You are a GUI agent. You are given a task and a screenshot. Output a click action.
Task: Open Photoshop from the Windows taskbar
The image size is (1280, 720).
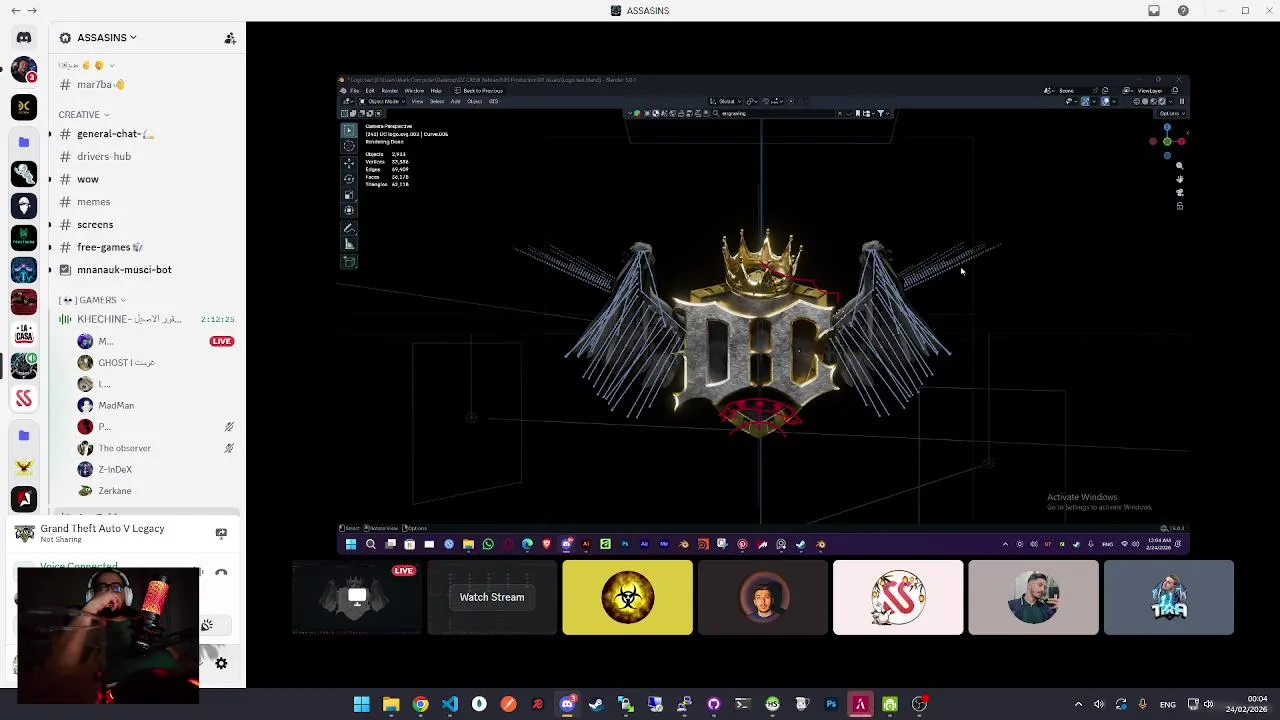pyautogui.click(x=831, y=704)
